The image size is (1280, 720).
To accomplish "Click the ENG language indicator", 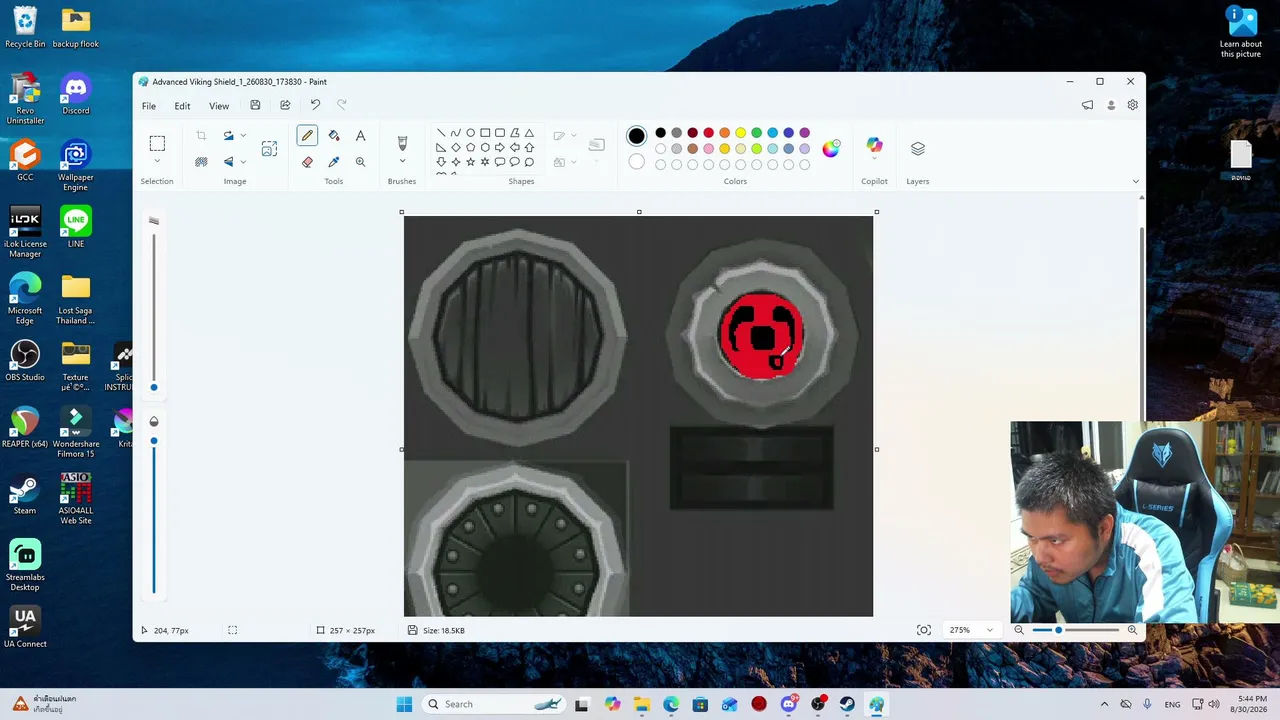I will pyautogui.click(x=1172, y=704).
